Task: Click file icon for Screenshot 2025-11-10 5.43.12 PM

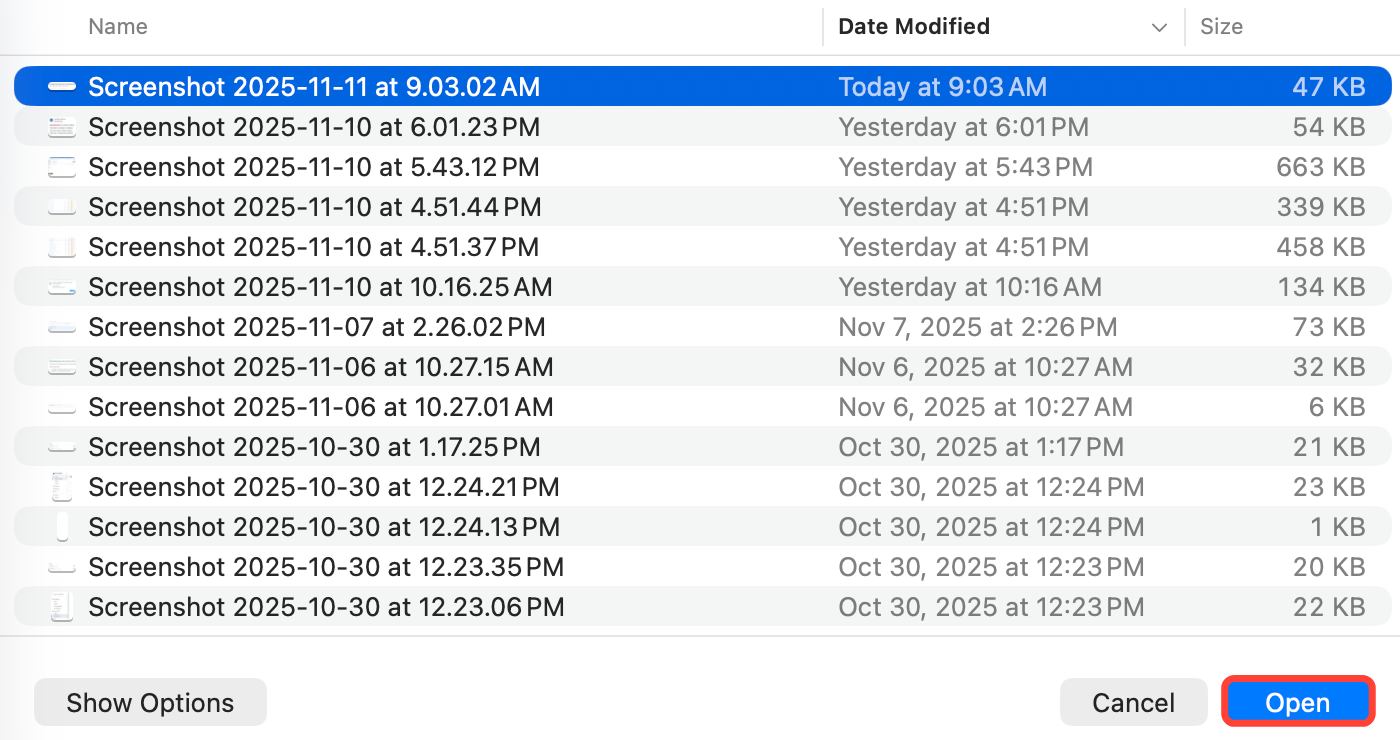Action: pyautogui.click(x=62, y=167)
